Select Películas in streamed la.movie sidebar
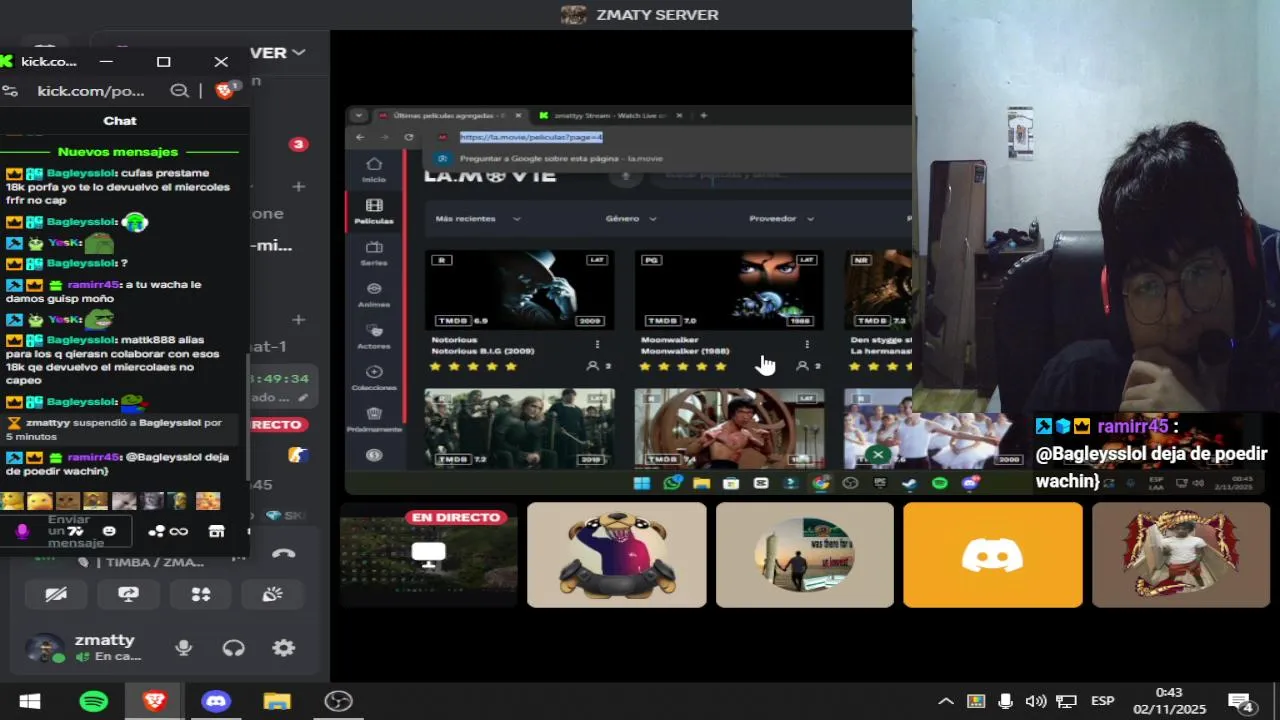Screen dimensions: 1280x720 click(x=374, y=211)
